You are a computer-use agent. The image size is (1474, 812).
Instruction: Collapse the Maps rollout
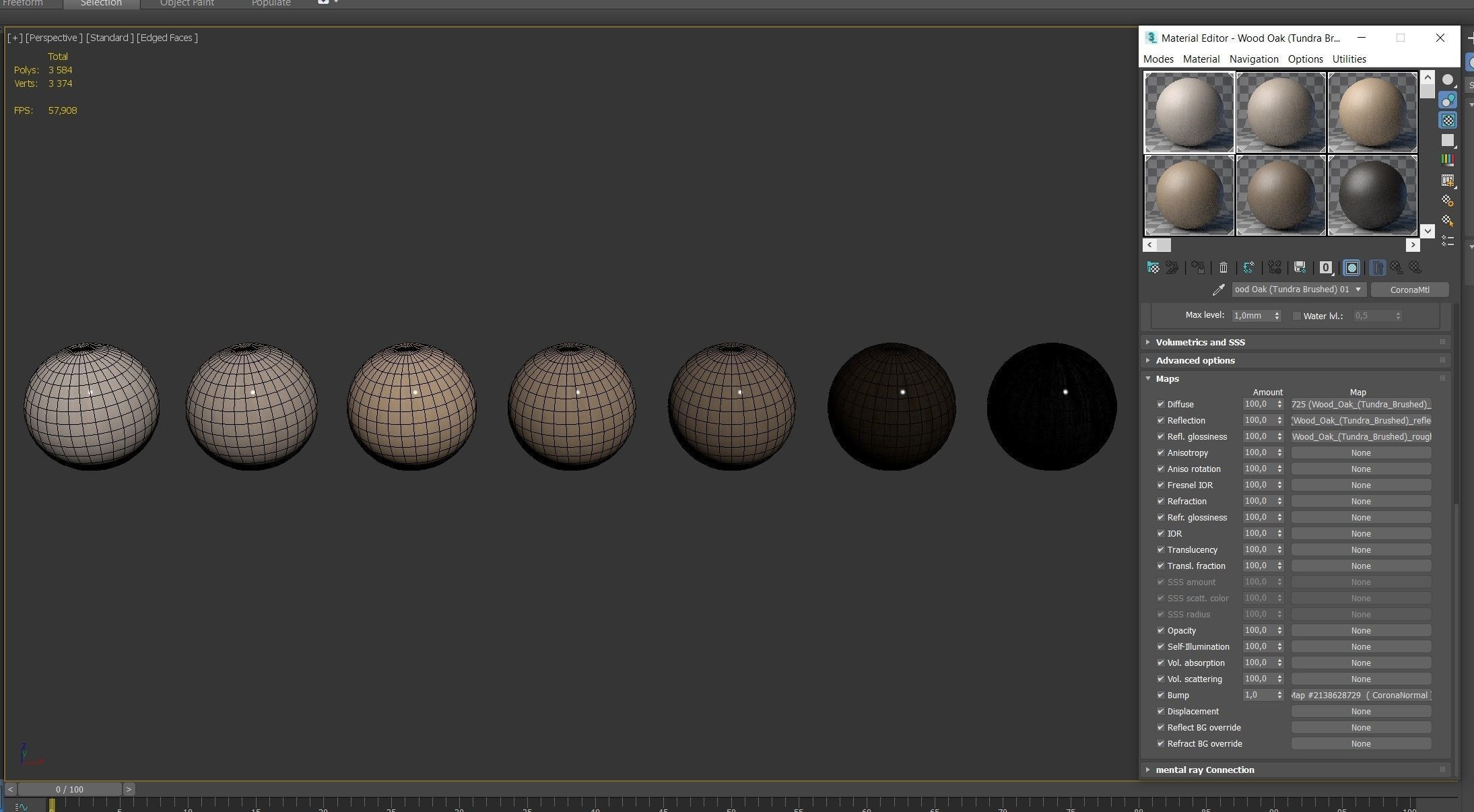[x=1167, y=378]
